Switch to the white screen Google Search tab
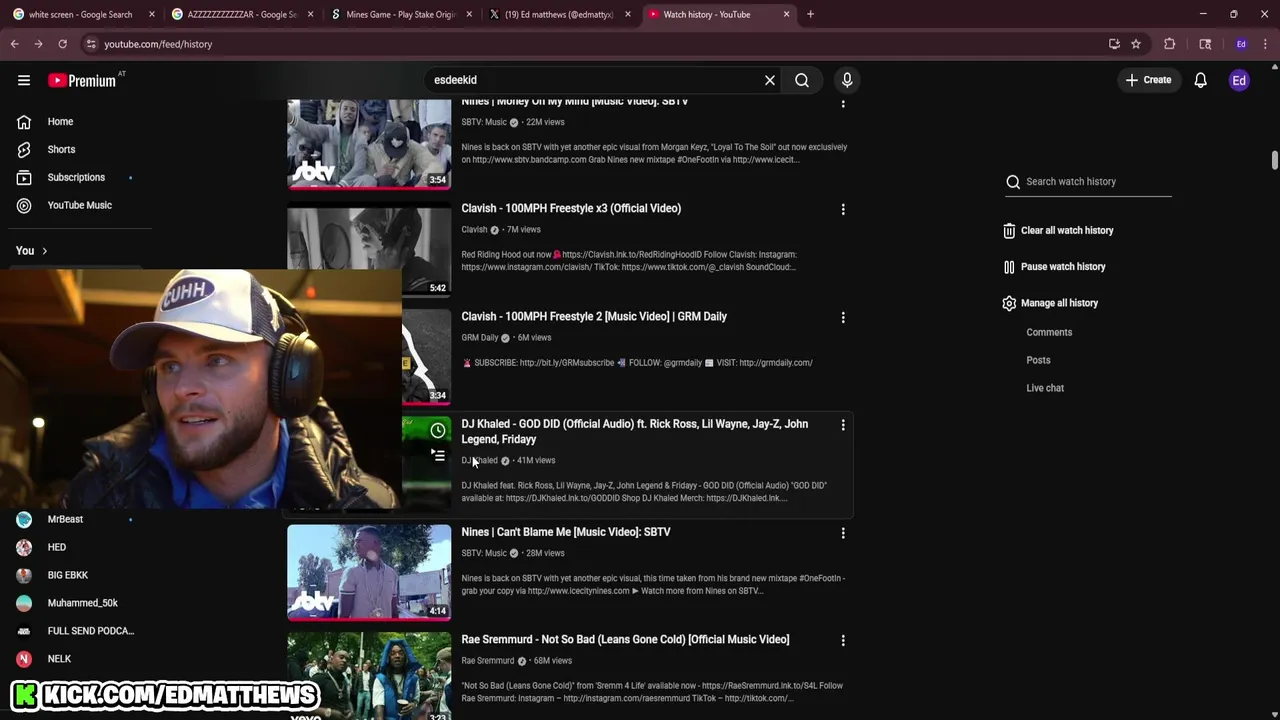The height and width of the screenshot is (720, 1280). click(80, 14)
